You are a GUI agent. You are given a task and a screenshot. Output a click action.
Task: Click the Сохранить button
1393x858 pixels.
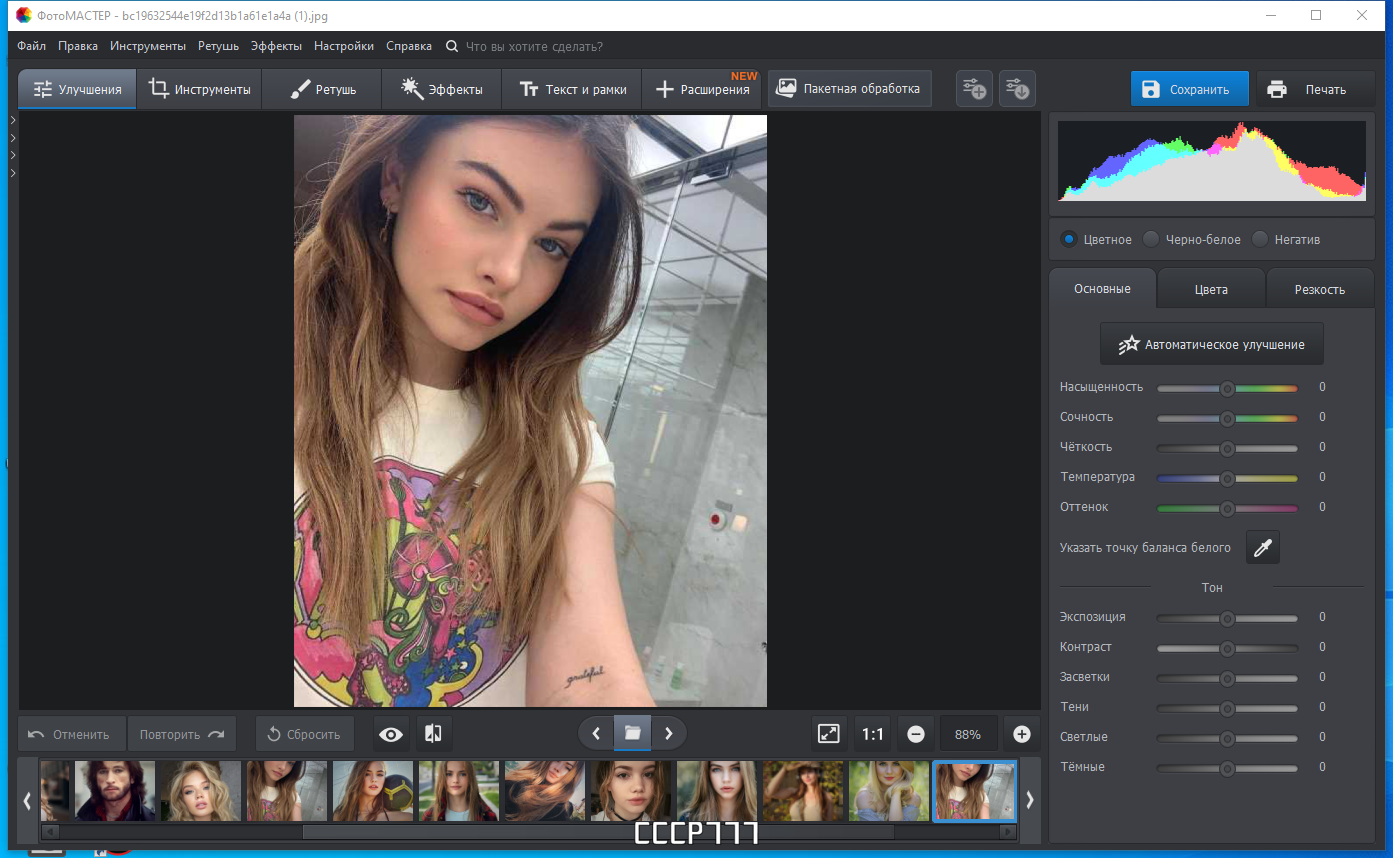tap(1190, 89)
